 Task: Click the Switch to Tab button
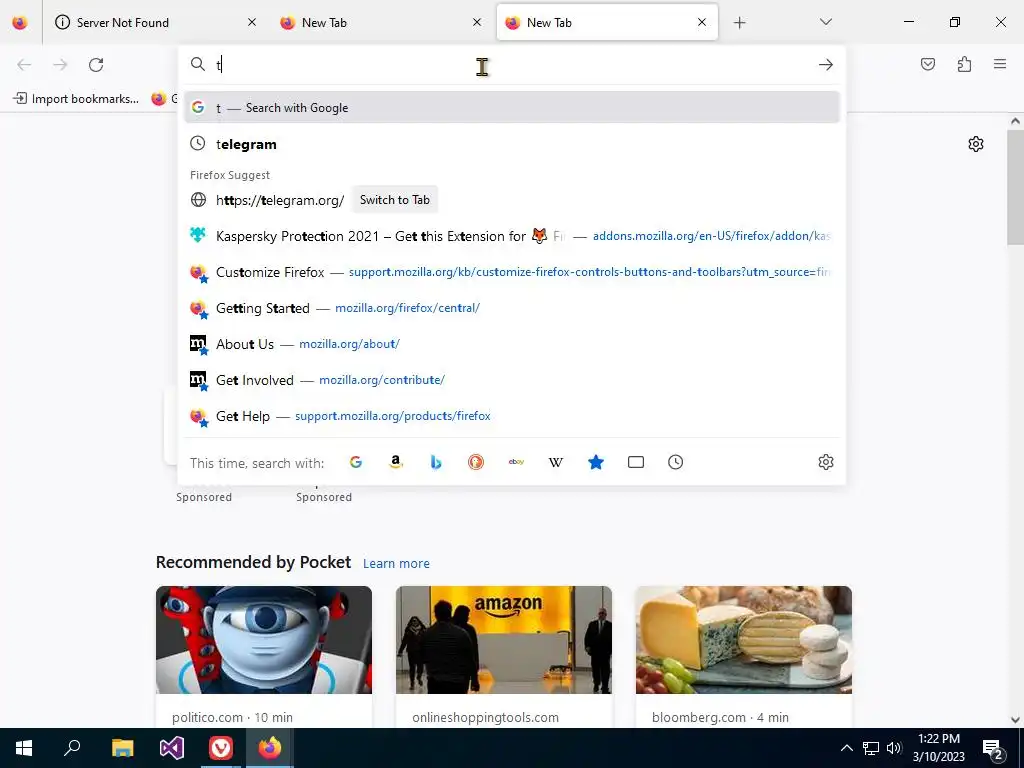point(394,200)
